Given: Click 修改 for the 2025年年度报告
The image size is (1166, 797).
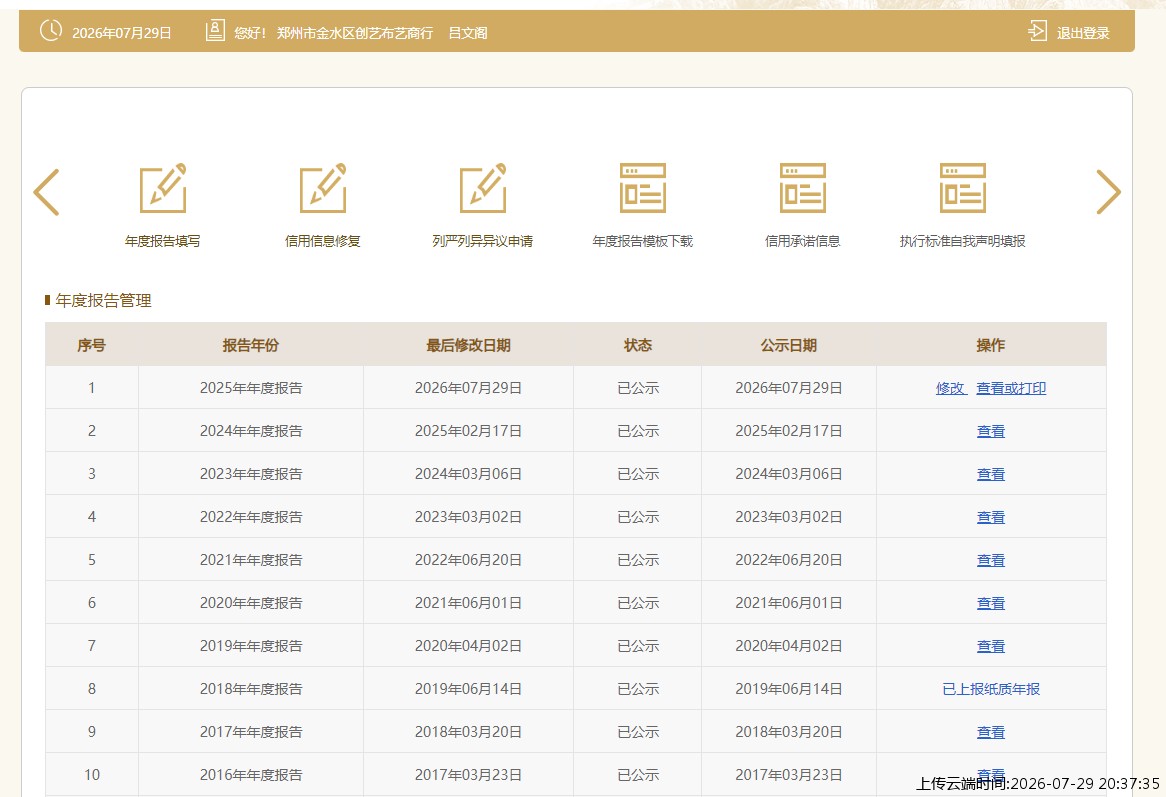Looking at the screenshot, I should (950, 388).
